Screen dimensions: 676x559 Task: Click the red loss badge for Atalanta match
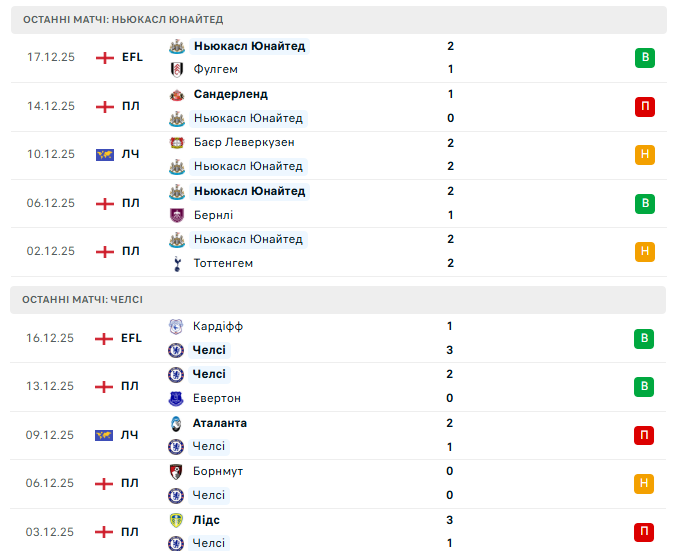click(645, 435)
